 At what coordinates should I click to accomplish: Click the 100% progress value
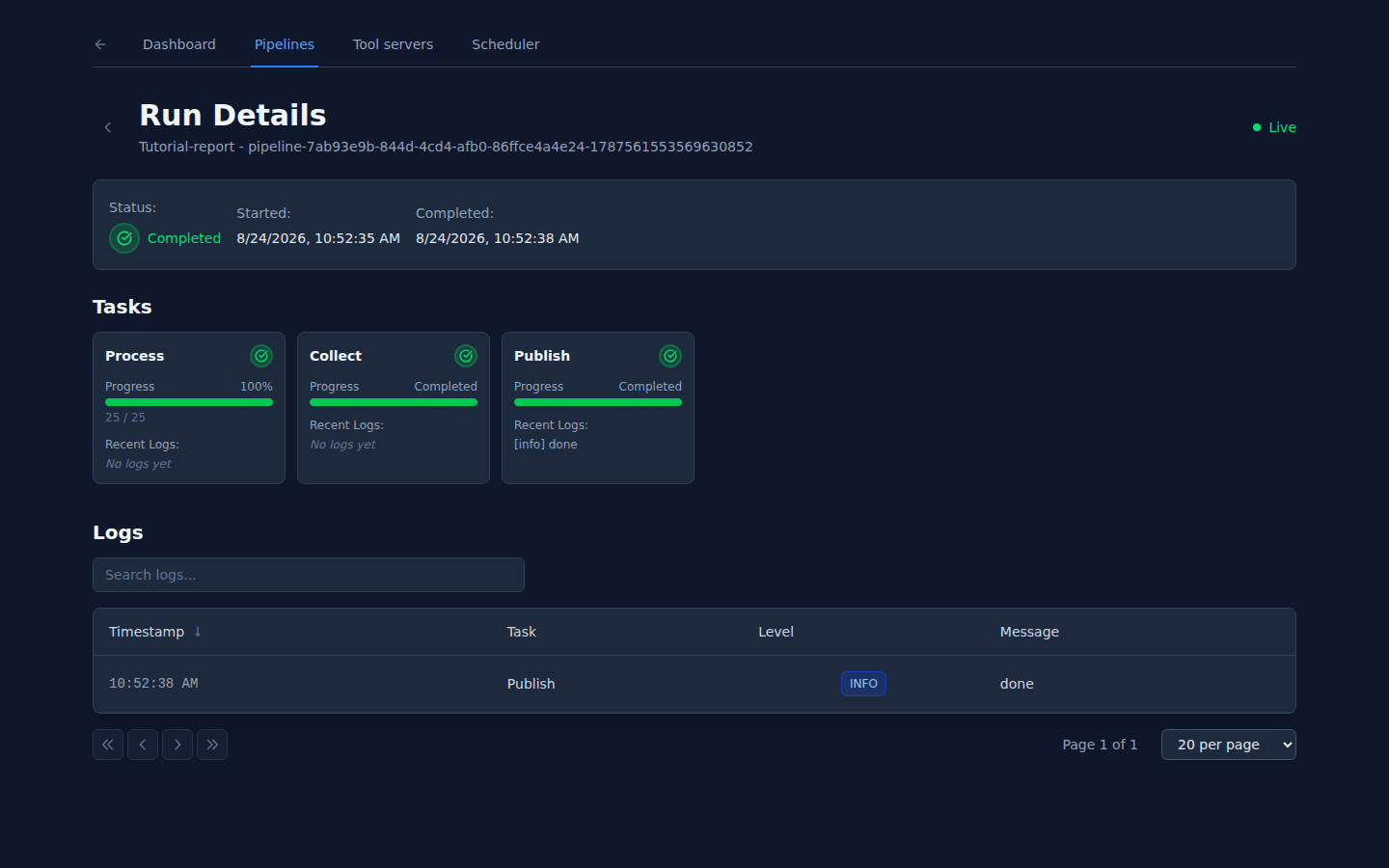pyautogui.click(x=257, y=387)
